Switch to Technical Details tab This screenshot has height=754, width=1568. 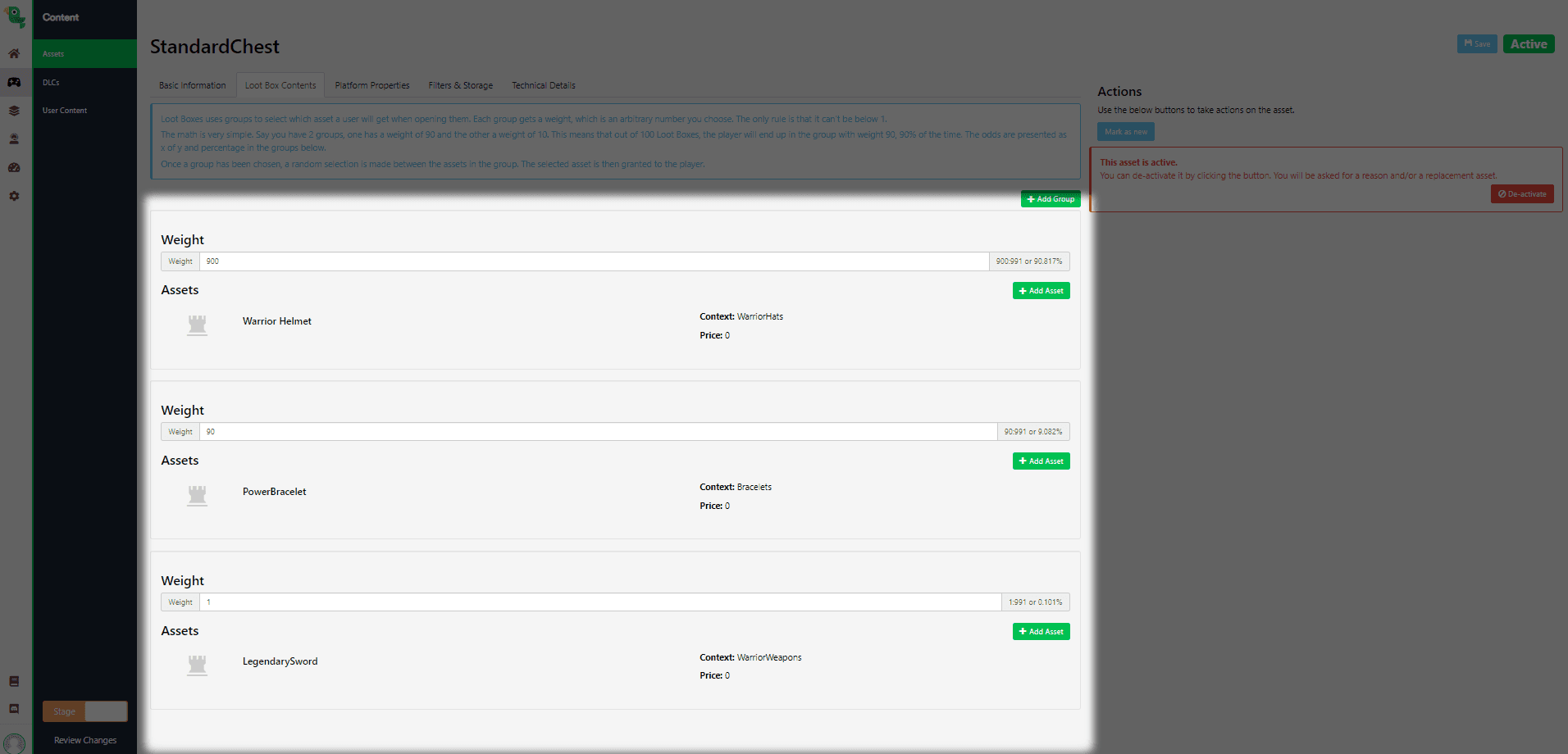(x=544, y=85)
